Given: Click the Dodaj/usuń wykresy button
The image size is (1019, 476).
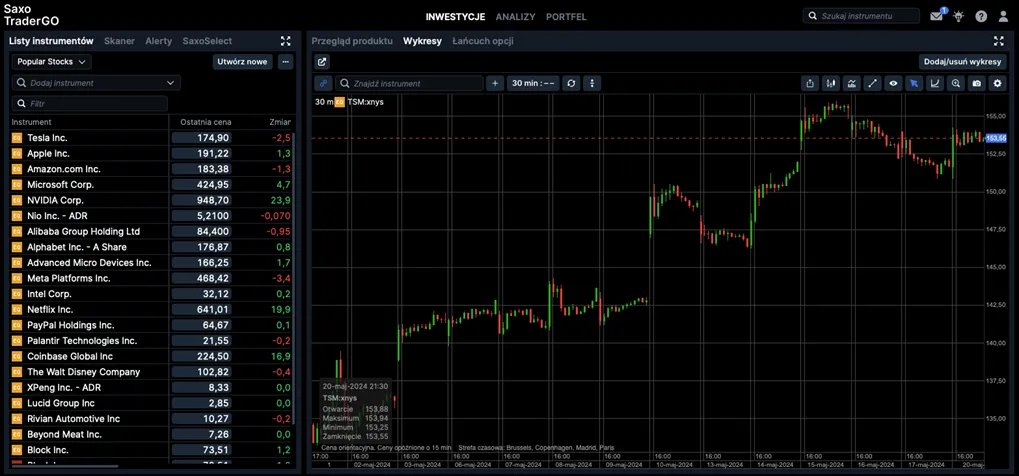Looking at the screenshot, I should click(963, 62).
